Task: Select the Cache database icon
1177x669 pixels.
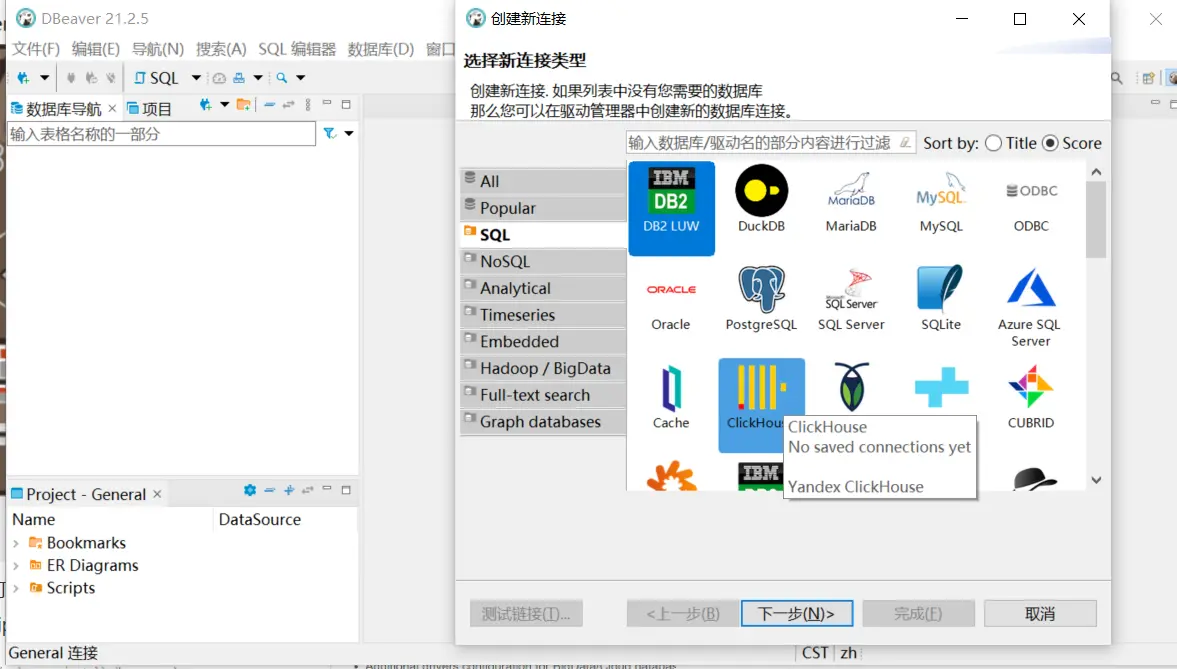Action: (x=670, y=396)
